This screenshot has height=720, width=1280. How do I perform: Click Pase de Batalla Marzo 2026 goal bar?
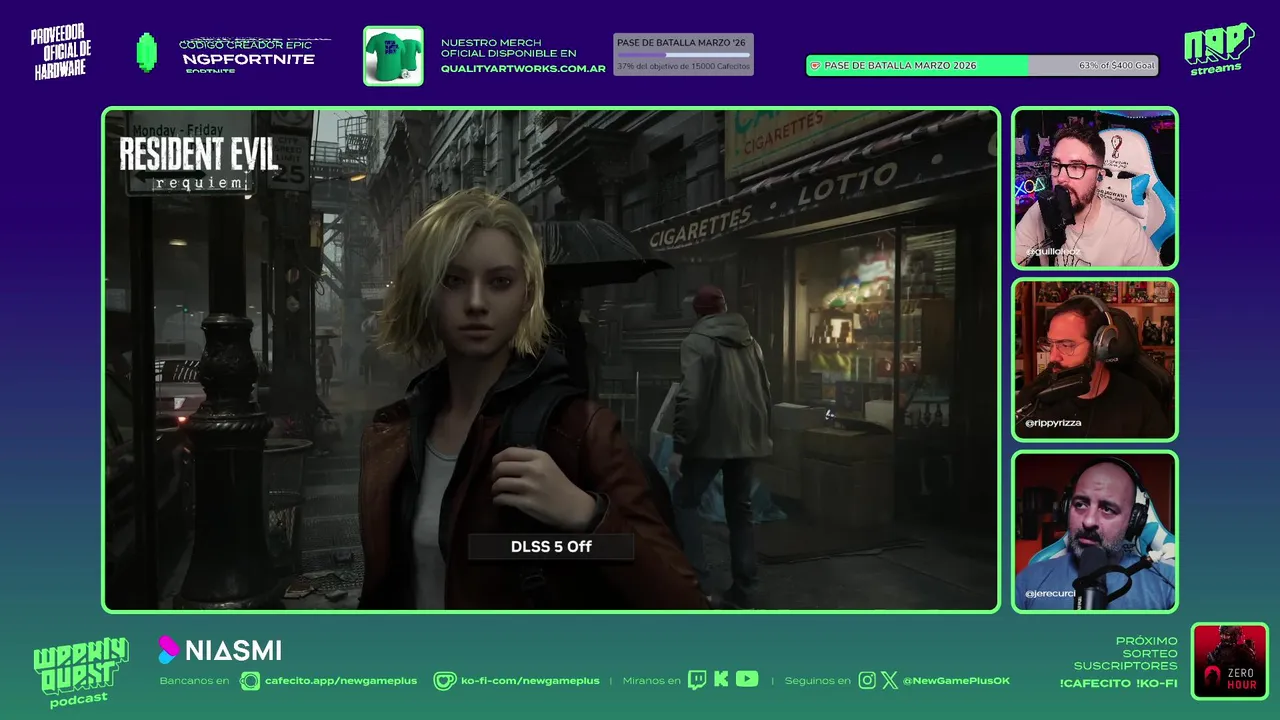point(982,65)
